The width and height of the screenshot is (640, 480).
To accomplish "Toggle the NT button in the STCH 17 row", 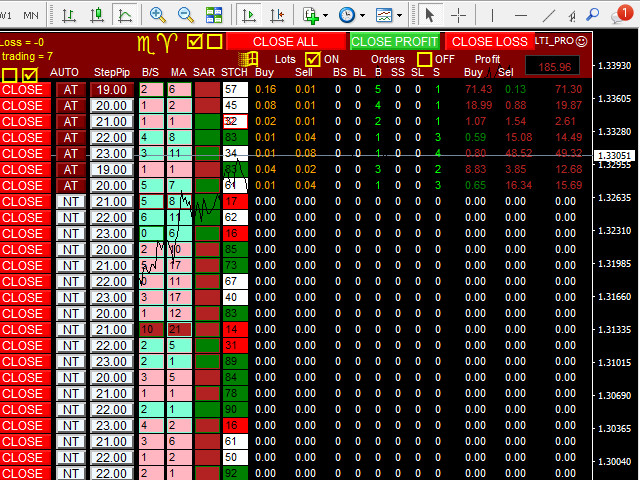I will pos(71,202).
